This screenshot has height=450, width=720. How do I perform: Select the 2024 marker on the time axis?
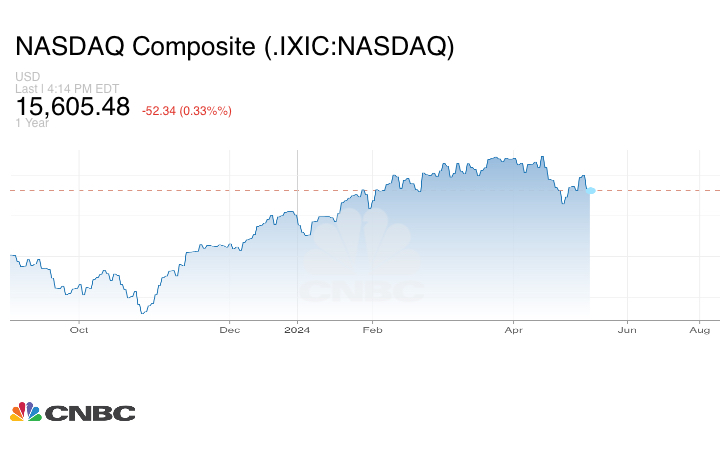(298, 329)
